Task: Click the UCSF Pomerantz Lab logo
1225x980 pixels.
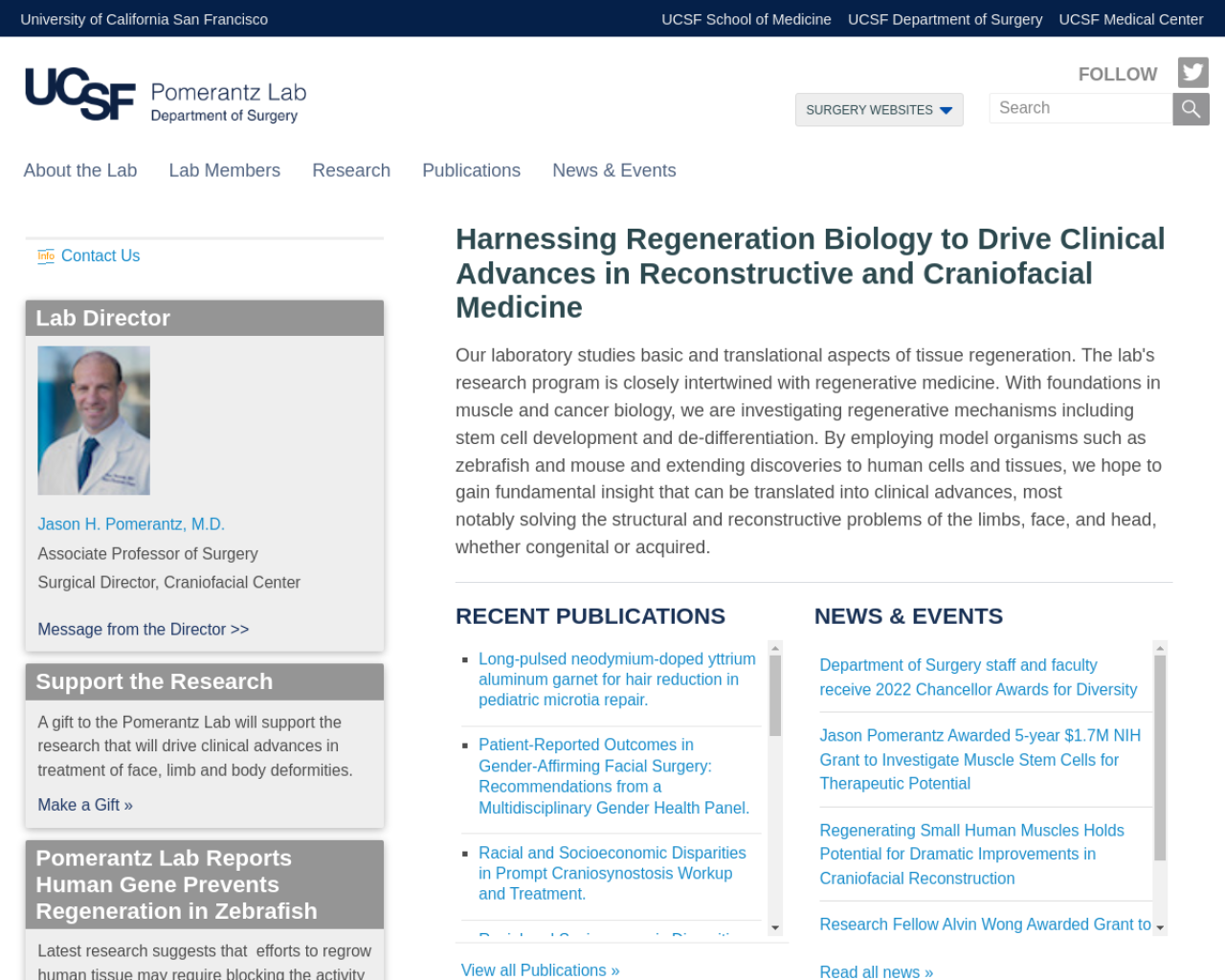Action: click(x=166, y=95)
